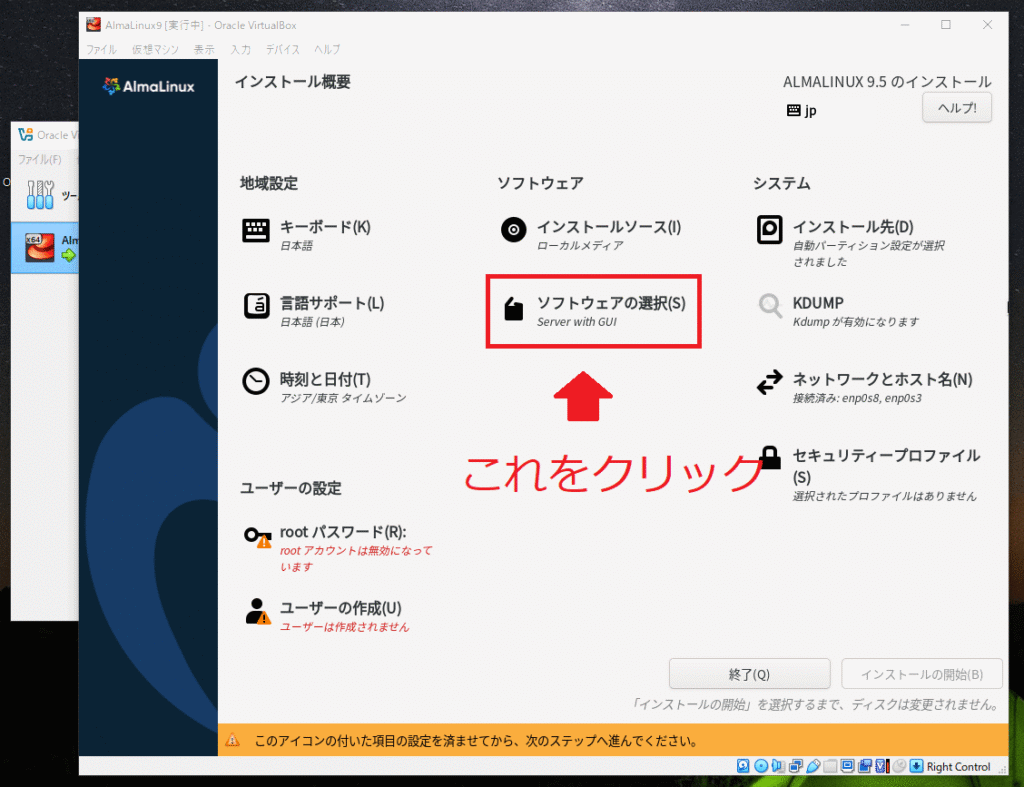Click the CPU virtualization V status icon
Screen dimensions: 1024x787
click(882, 766)
